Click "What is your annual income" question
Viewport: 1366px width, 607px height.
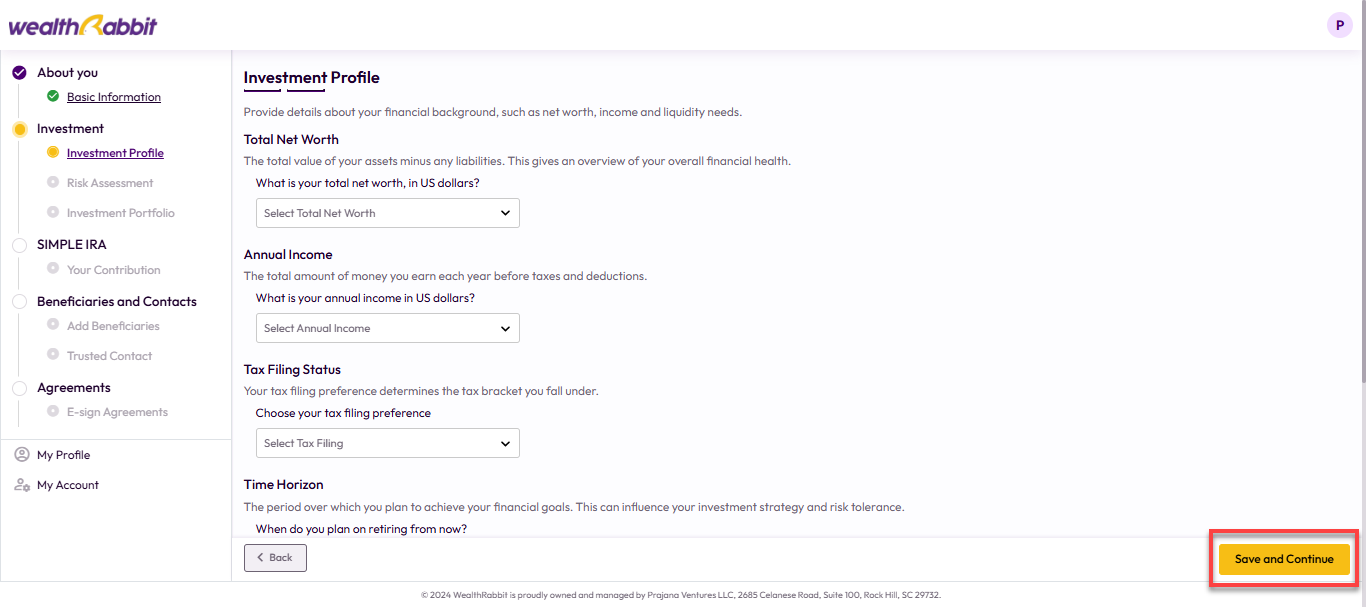click(x=365, y=299)
